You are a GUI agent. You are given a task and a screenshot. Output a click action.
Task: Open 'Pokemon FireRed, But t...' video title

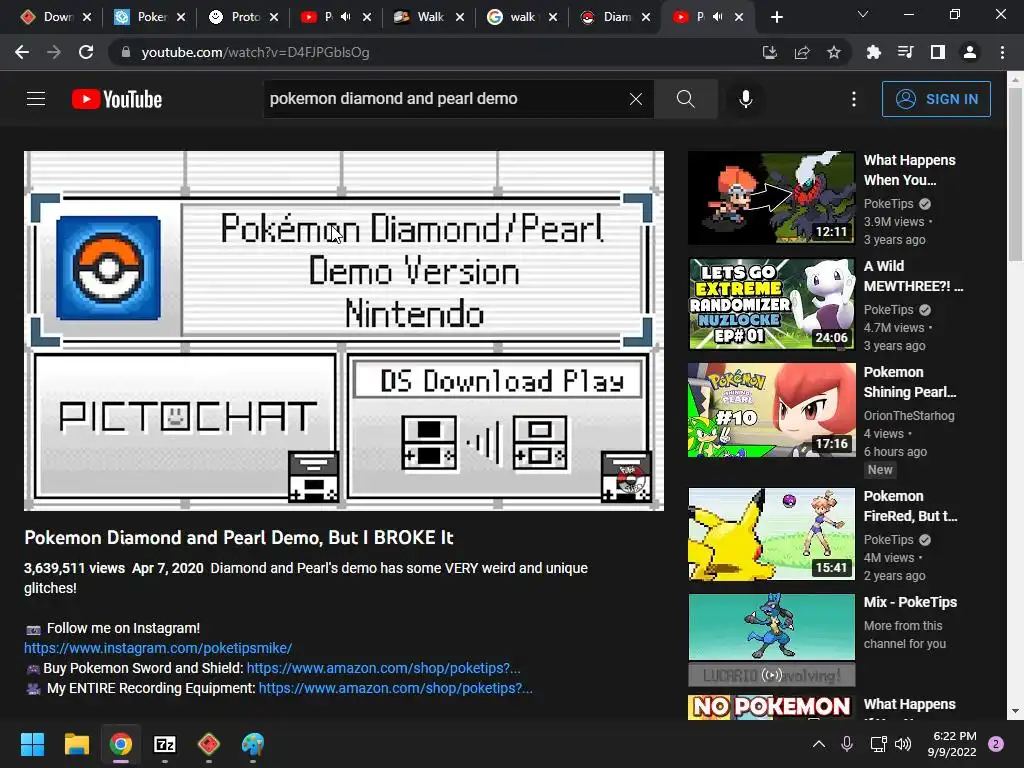coord(910,506)
